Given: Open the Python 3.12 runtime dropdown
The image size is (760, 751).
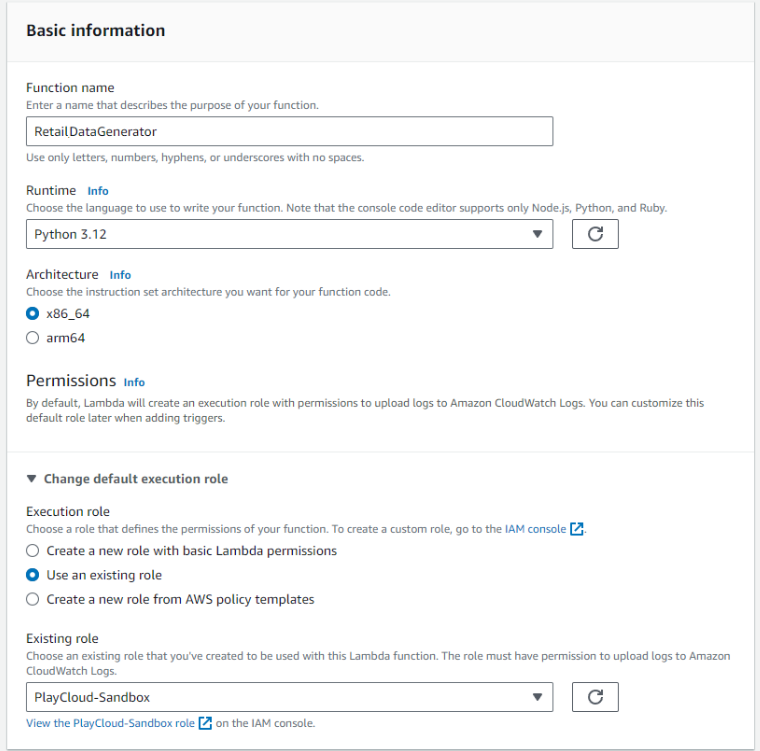Looking at the screenshot, I should click(x=289, y=234).
